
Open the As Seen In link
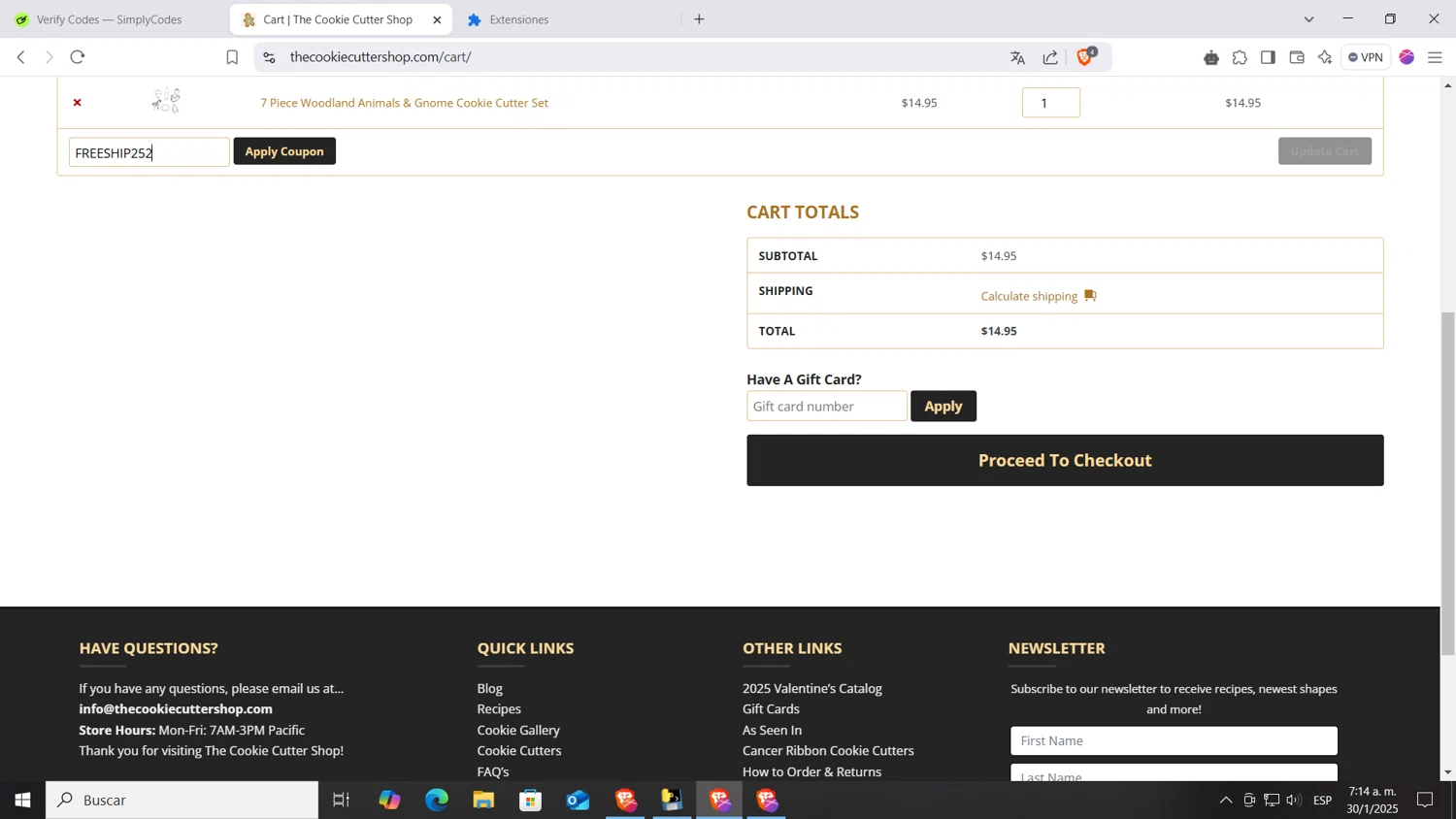772,730
